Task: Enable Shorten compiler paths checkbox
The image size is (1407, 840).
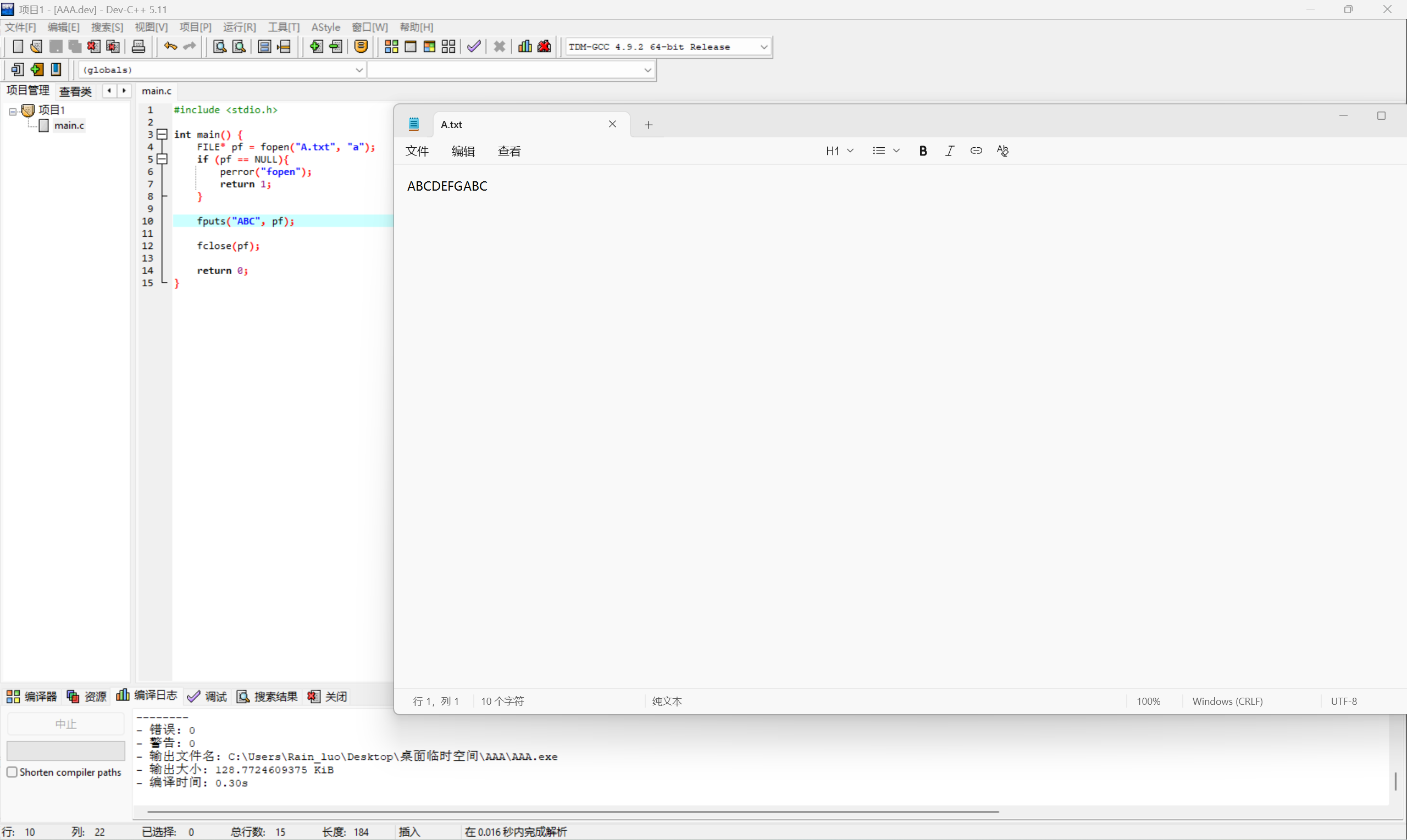Action: point(12,772)
